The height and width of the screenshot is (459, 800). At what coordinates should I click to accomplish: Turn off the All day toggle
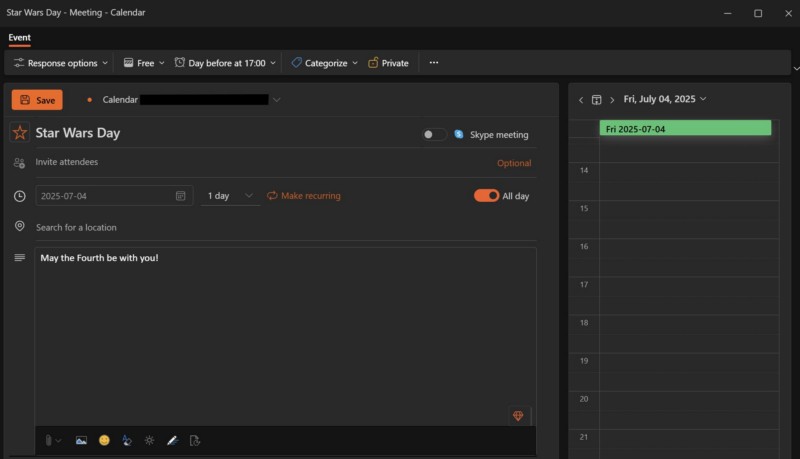(x=486, y=196)
